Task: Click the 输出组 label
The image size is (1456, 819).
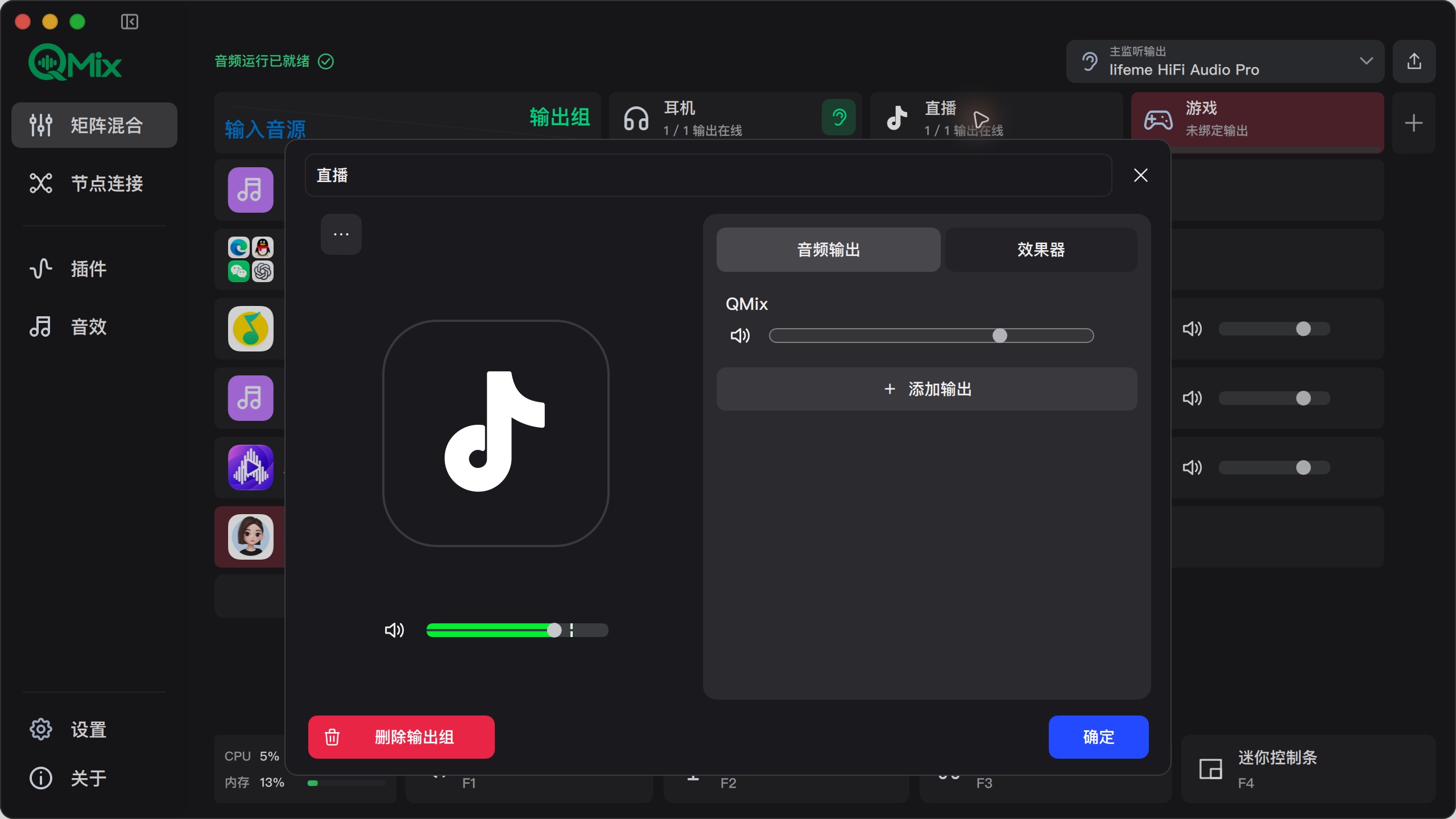Action: point(560,117)
